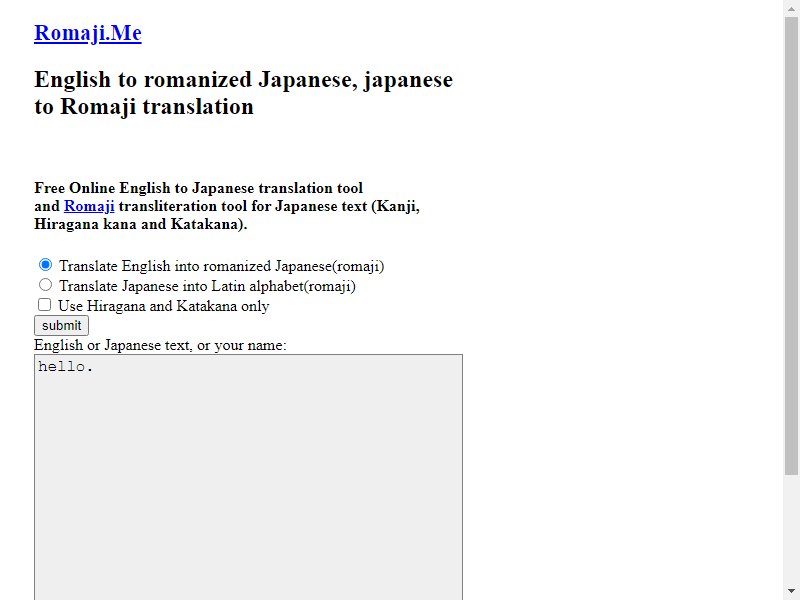
Task: Select Translate Japanese into Latin alphabet radio
Action: coord(45,285)
